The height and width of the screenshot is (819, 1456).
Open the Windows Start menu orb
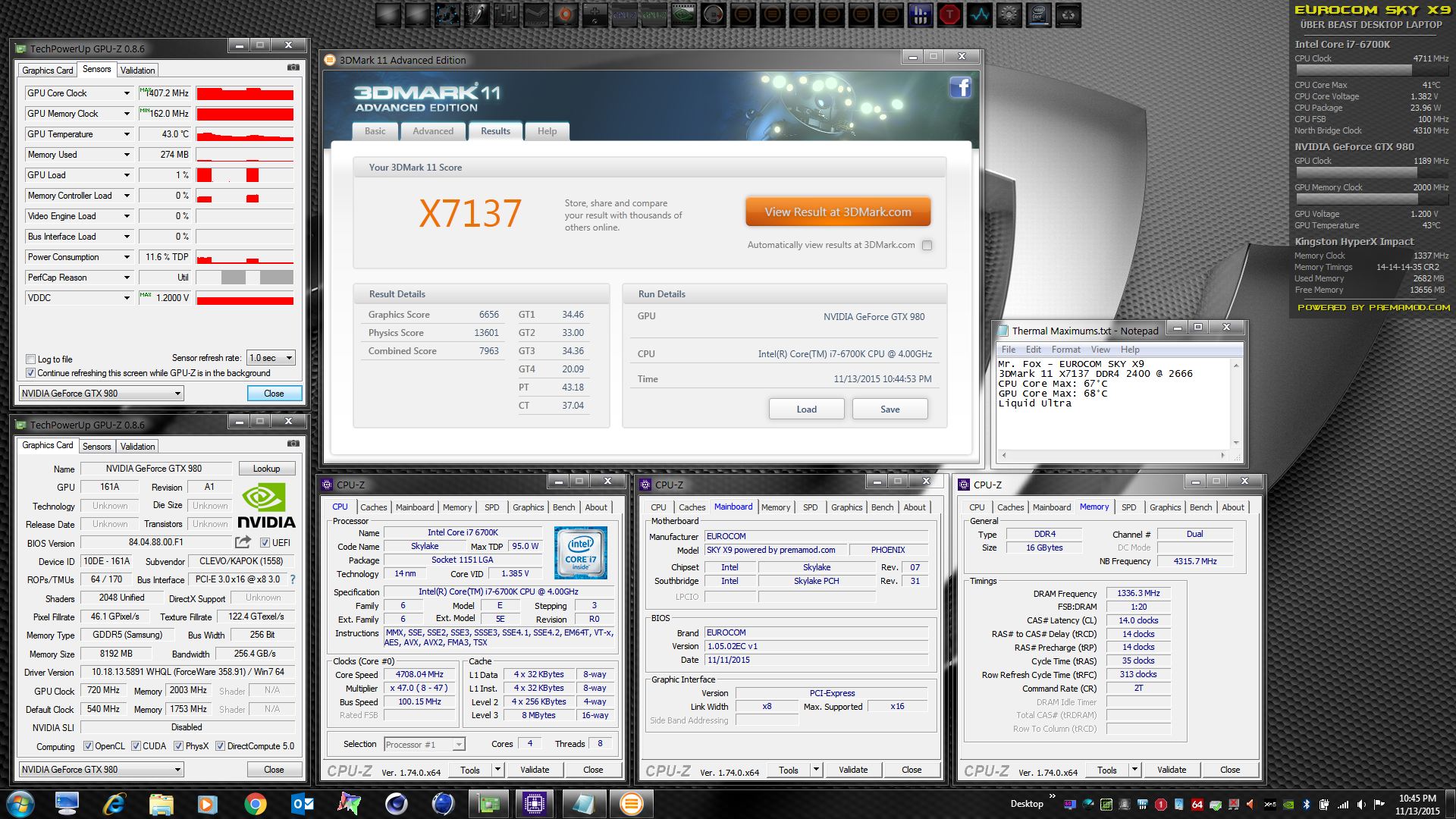coord(20,804)
